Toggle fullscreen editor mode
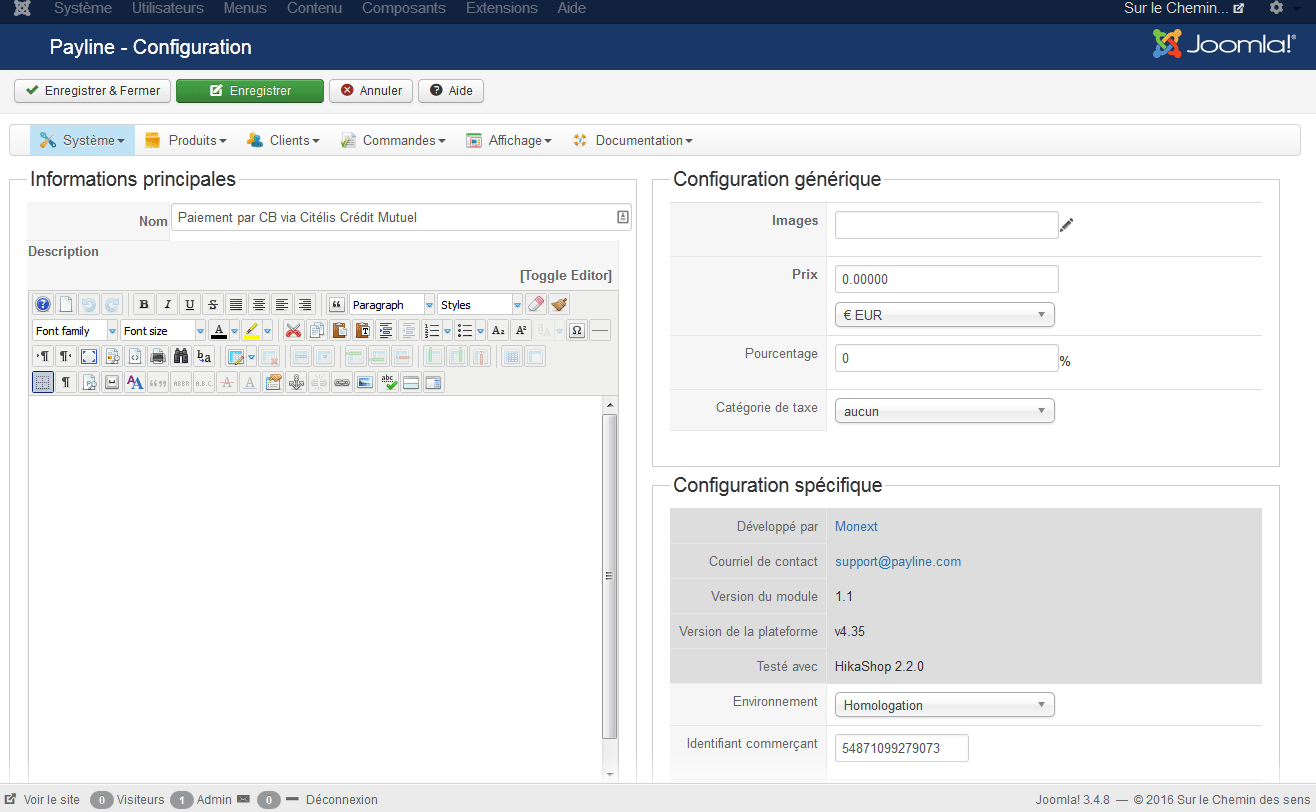This screenshot has width=1316, height=812. [x=88, y=357]
